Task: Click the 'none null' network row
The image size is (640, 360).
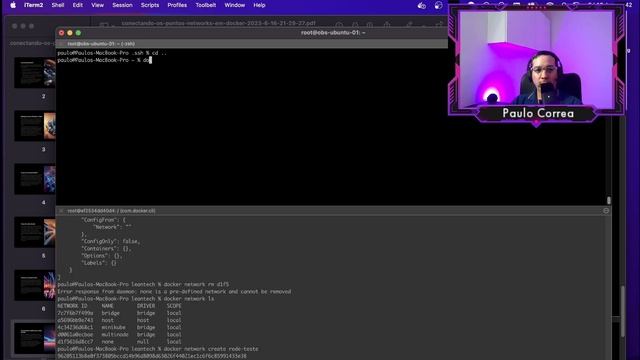Action: [x=120, y=342]
